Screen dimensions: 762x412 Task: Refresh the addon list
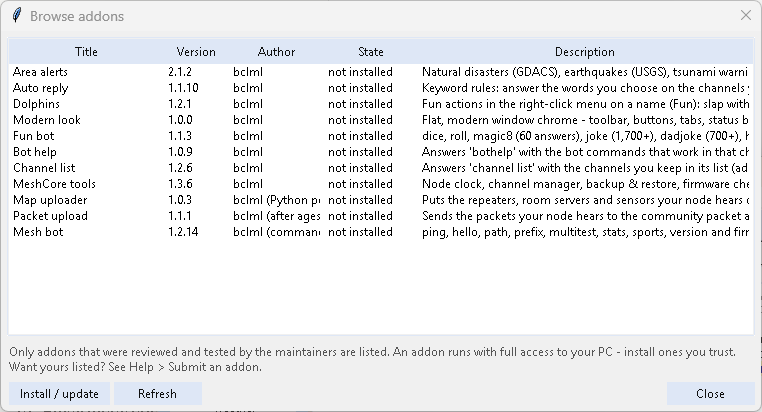[157, 394]
